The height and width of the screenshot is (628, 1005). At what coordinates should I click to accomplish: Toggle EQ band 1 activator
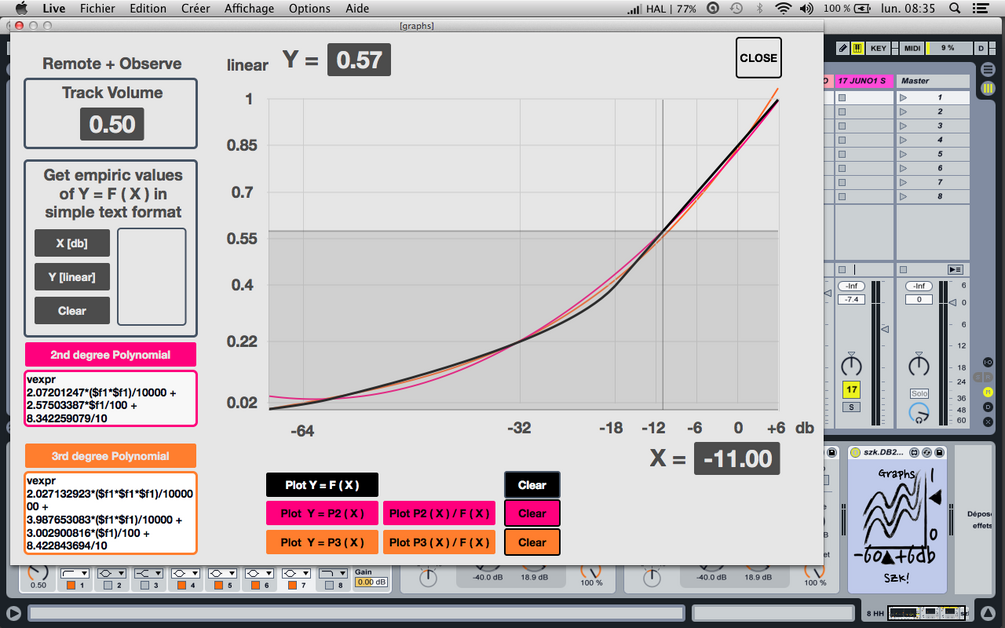point(71,585)
